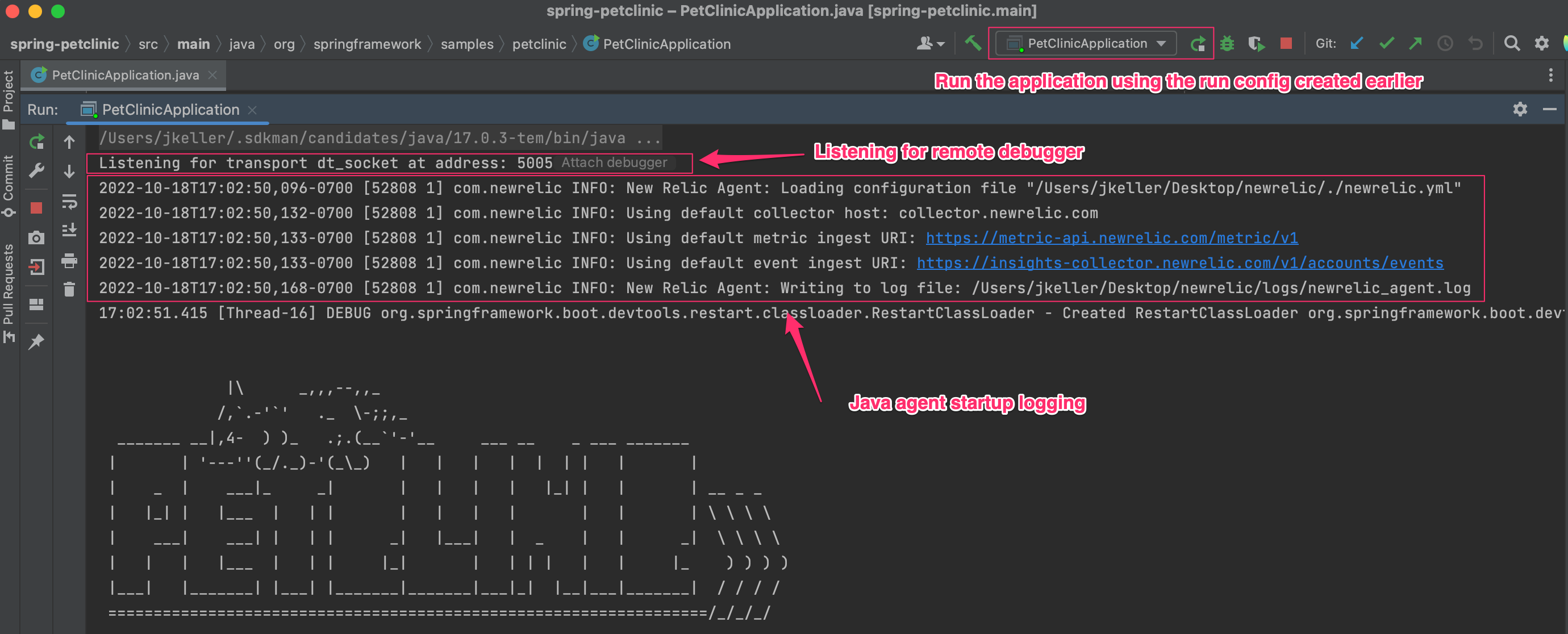Image resolution: width=1568 pixels, height=634 pixels.
Task: Click the Git update project arrow
Action: pyautogui.click(x=1356, y=44)
